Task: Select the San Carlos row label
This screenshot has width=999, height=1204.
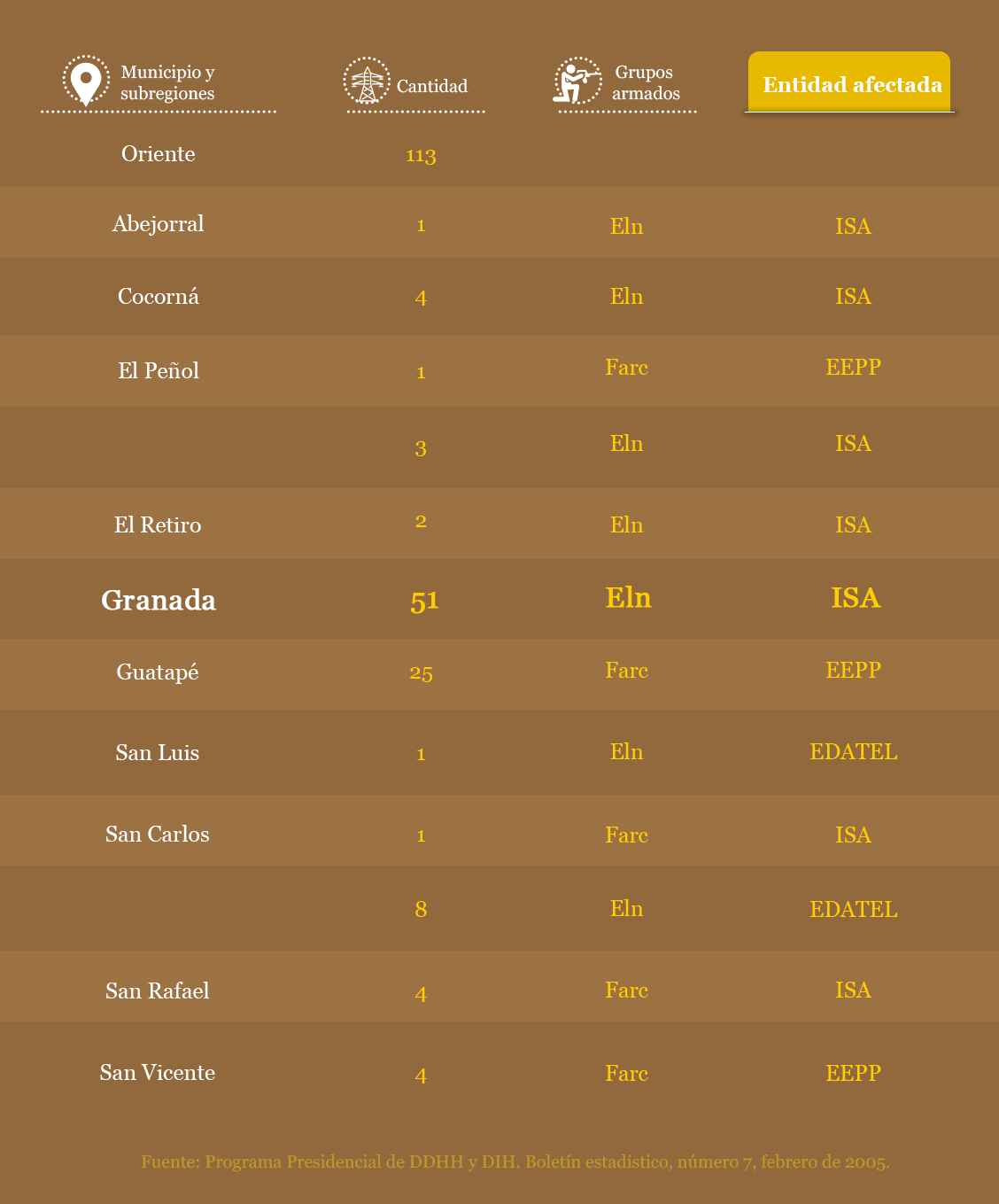Action: coord(158,835)
